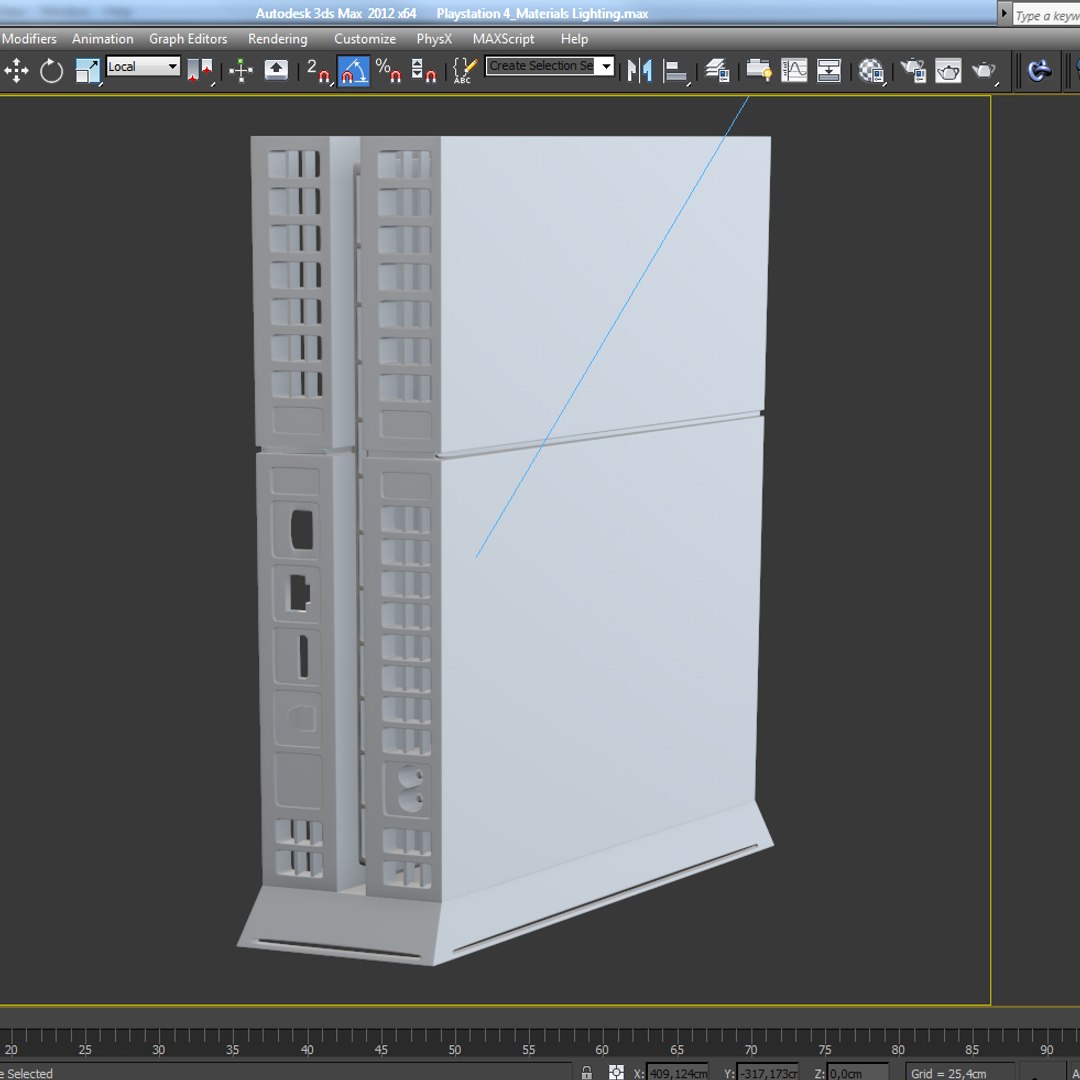Image resolution: width=1080 pixels, height=1080 pixels.
Task: Click the Align tool icon
Action: pos(676,71)
